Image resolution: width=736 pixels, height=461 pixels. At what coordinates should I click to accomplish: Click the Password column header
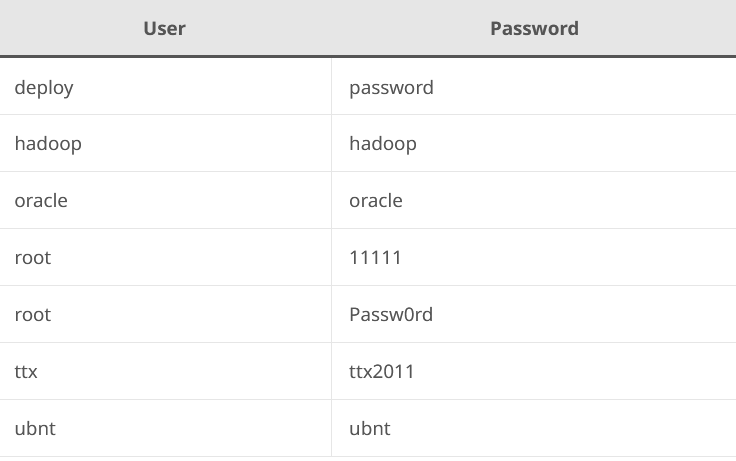(x=534, y=28)
